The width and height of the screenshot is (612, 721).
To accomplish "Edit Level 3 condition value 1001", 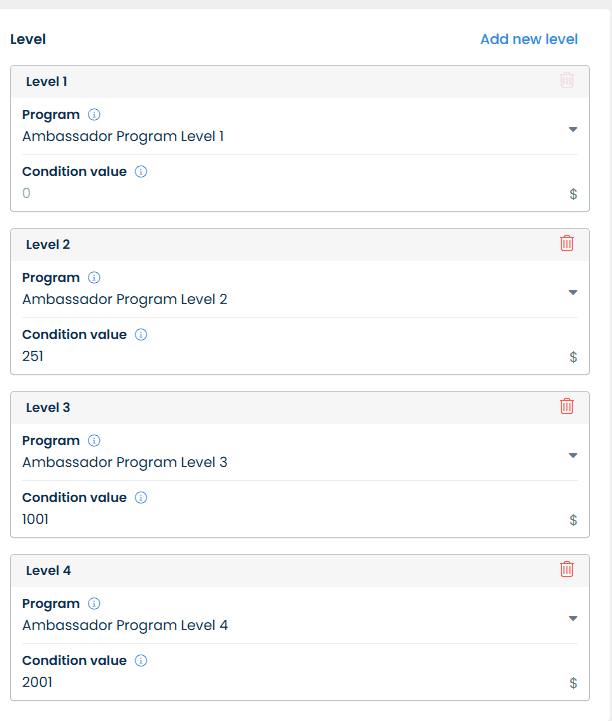I will click(x=294, y=519).
